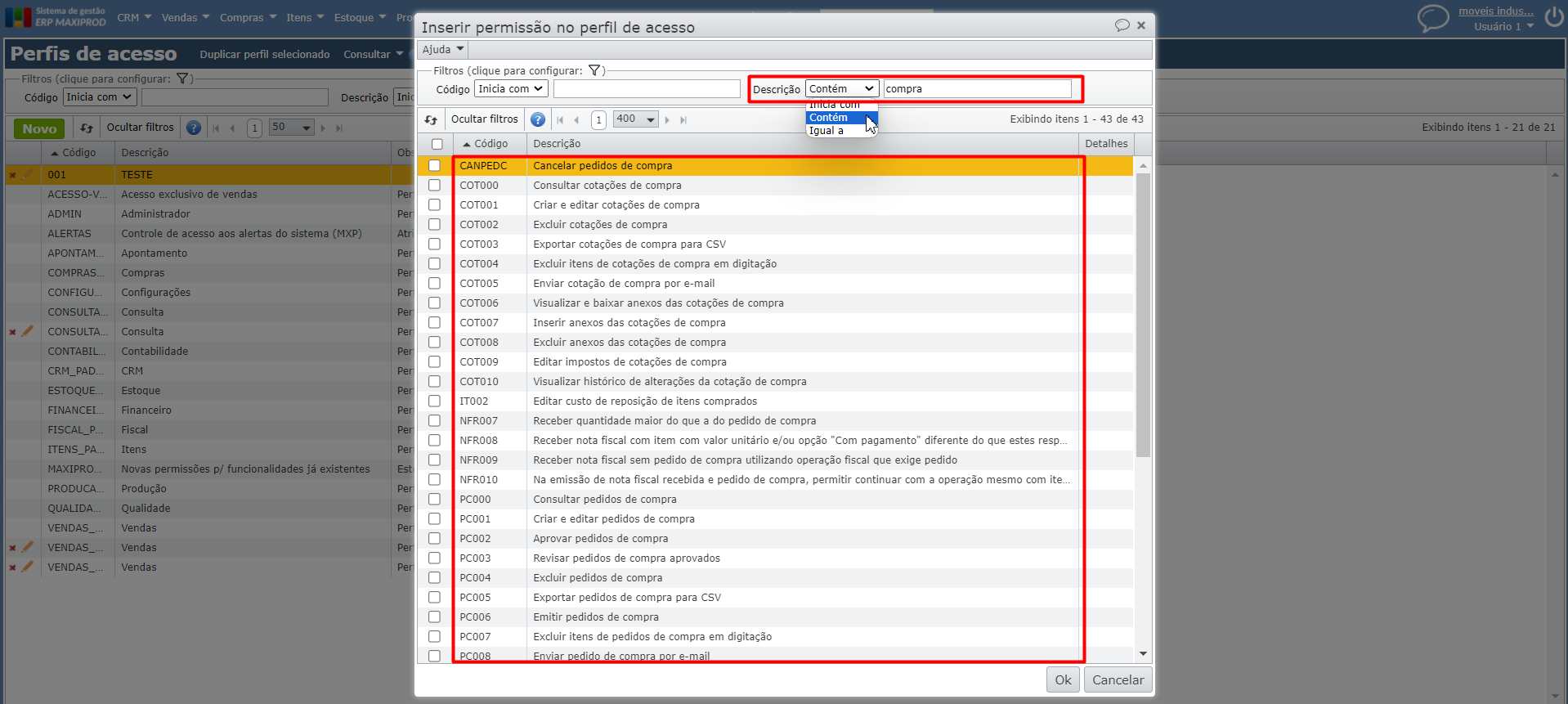Go to last page in dialog pager
This screenshot has height=704, width=1568.
[x=683, y=119]
